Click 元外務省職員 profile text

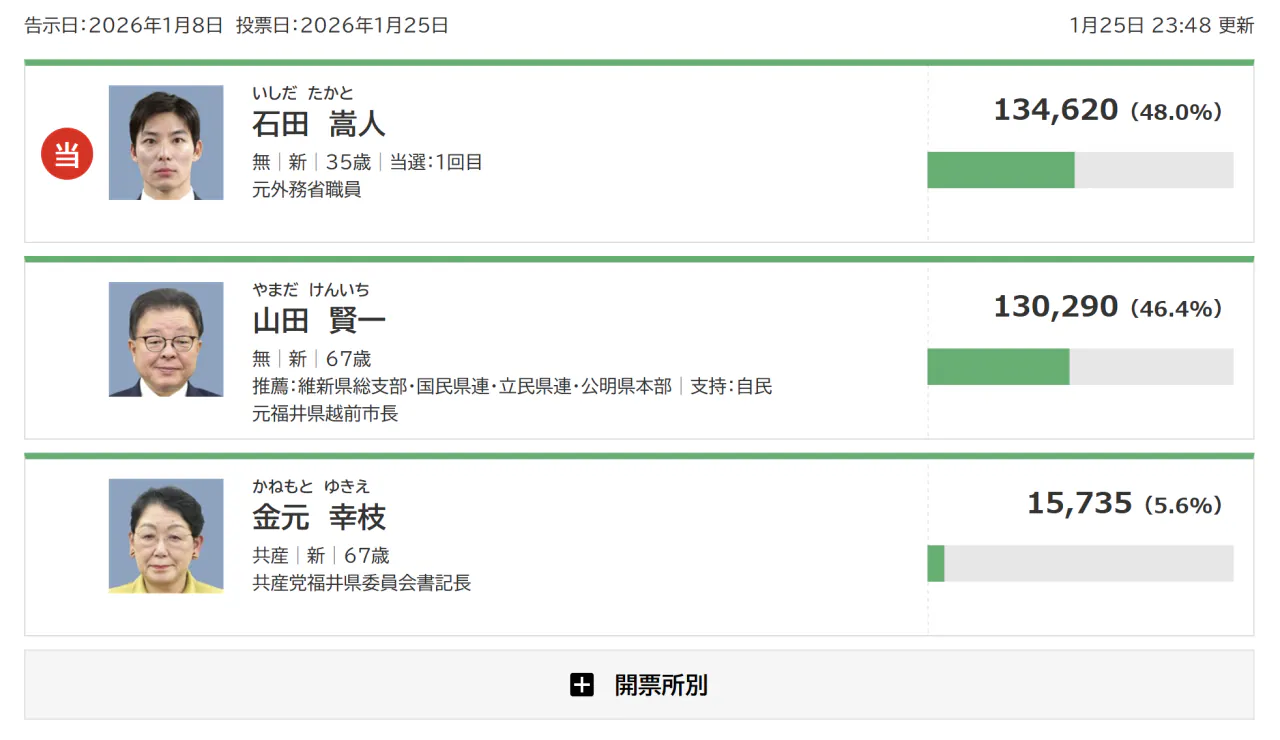point(306,189)
